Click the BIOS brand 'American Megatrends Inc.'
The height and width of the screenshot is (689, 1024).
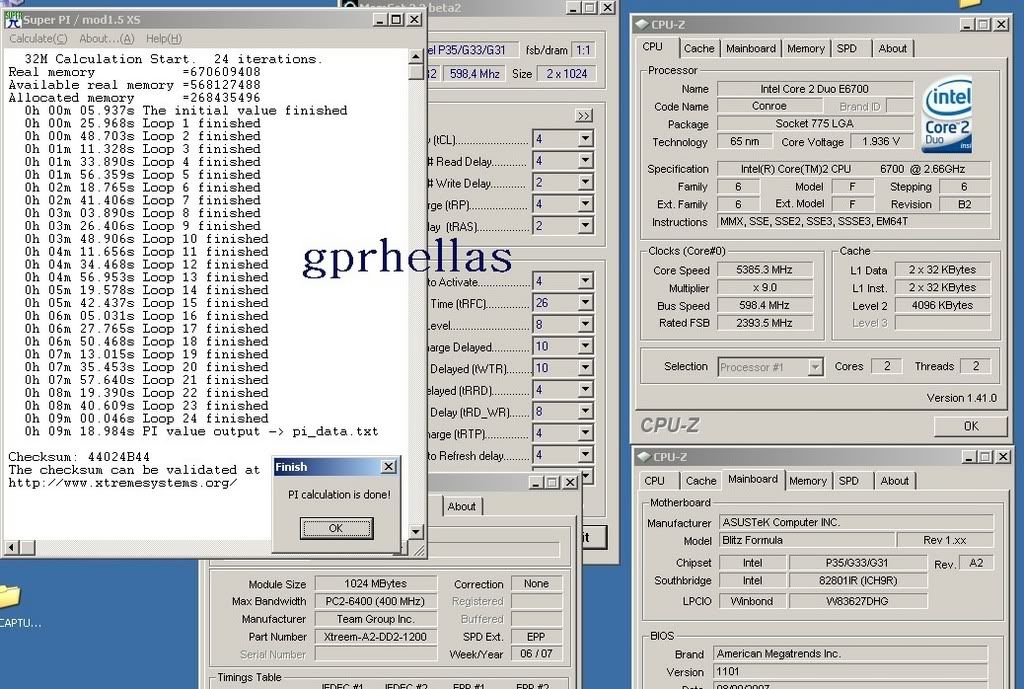850,654
